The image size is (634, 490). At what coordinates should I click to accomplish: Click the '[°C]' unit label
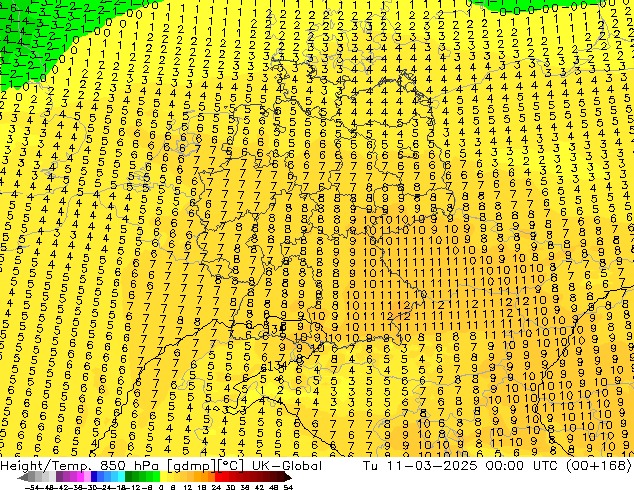coord(229,466)
